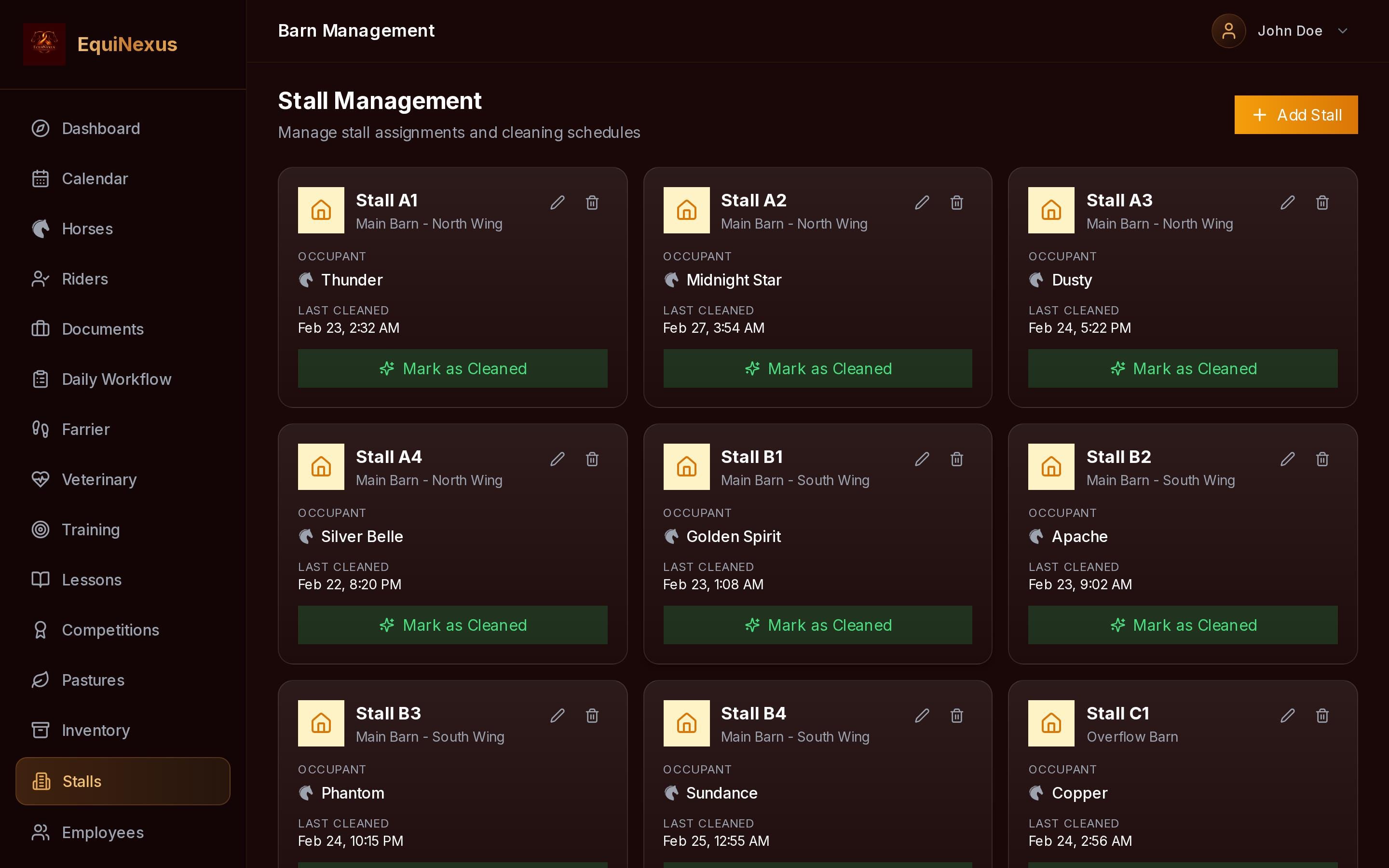Remove Stall A4 via trash icon
Image resolution: width=1389 pixels, height=868 pixels.
pos(592,459)
